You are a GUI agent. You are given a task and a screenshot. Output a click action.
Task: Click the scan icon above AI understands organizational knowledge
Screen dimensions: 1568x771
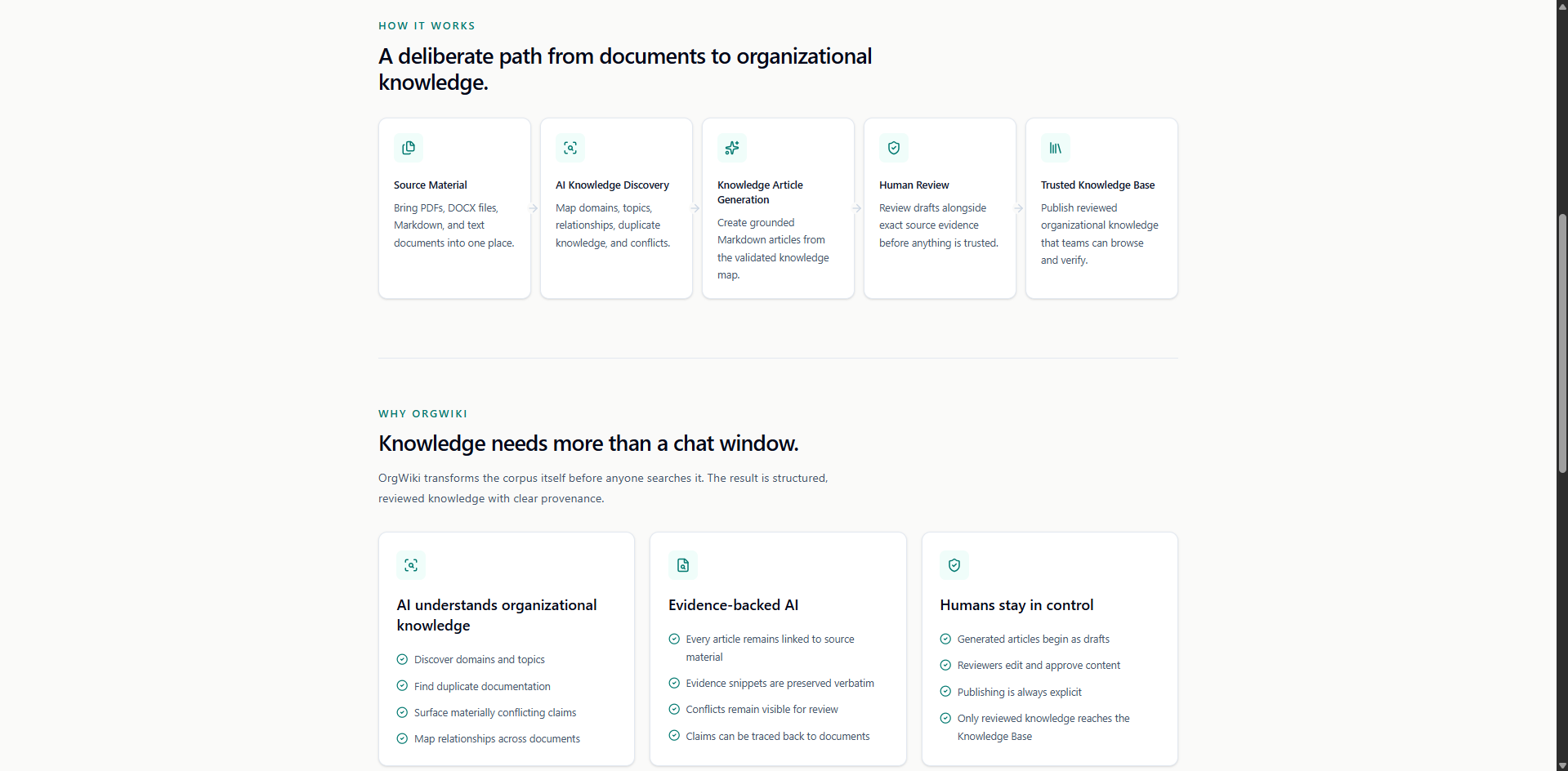coord(411,565)
